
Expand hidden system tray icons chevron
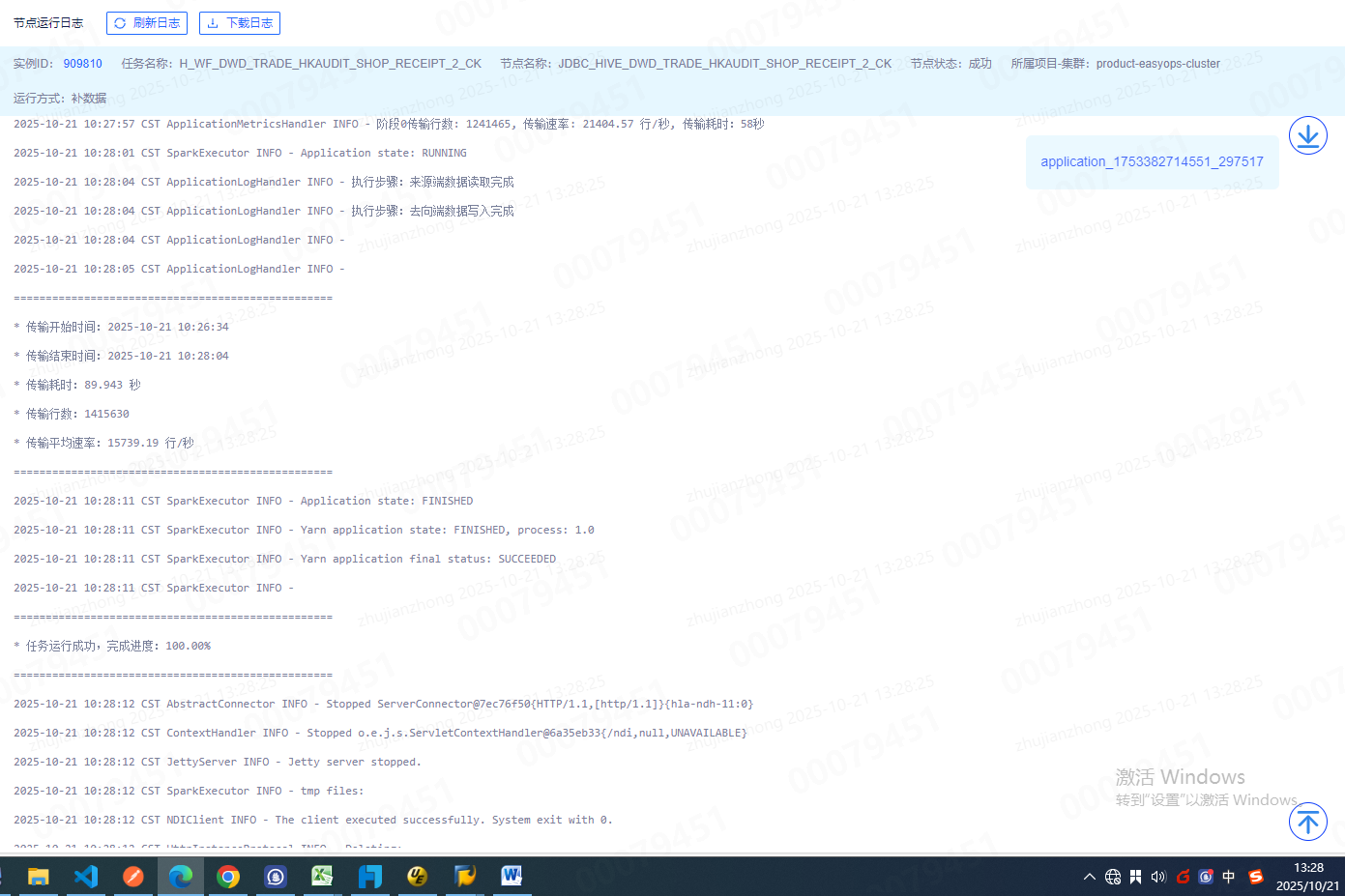pos(1090,877)
